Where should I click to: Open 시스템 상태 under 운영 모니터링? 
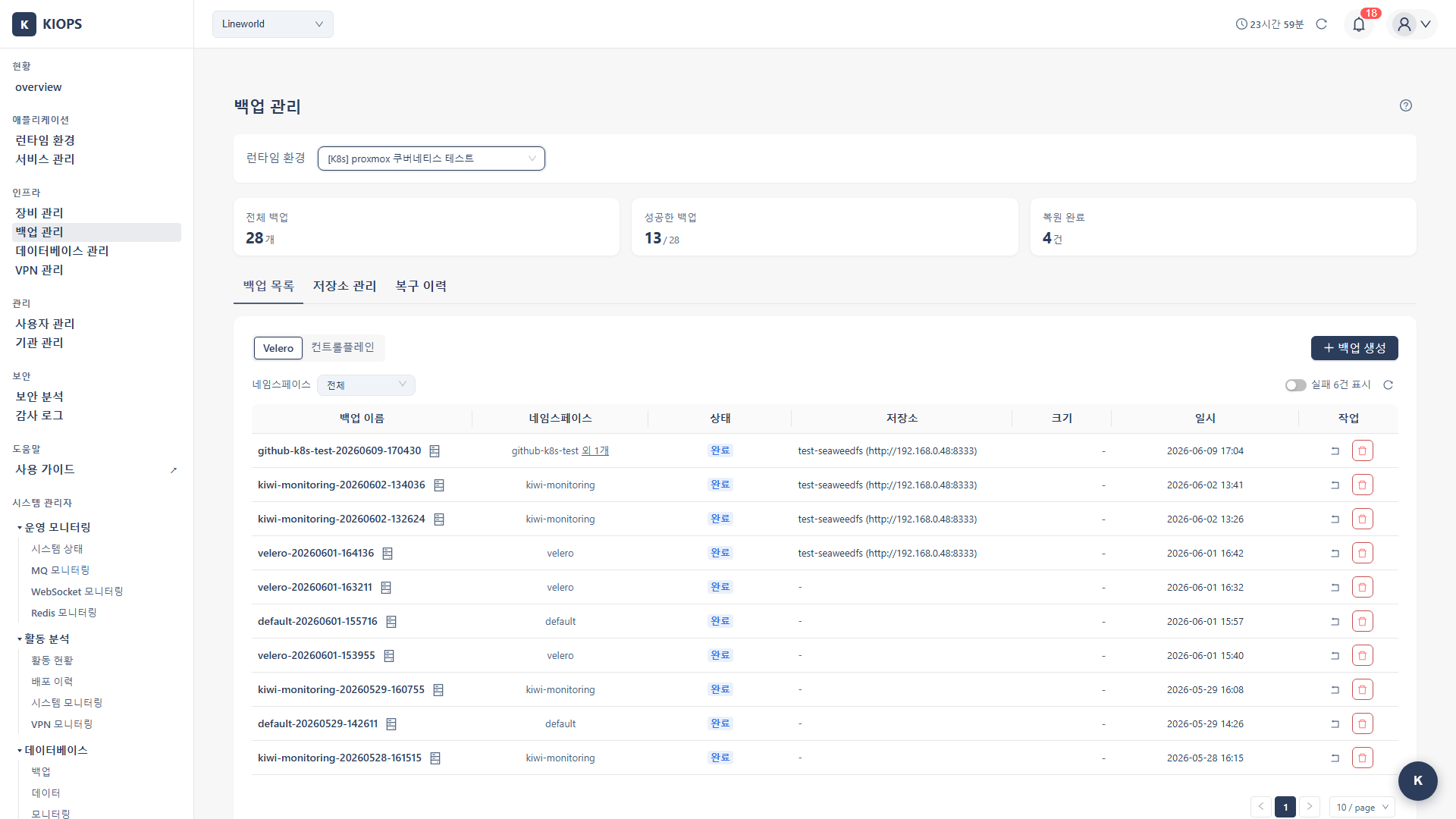click(57, 549)
